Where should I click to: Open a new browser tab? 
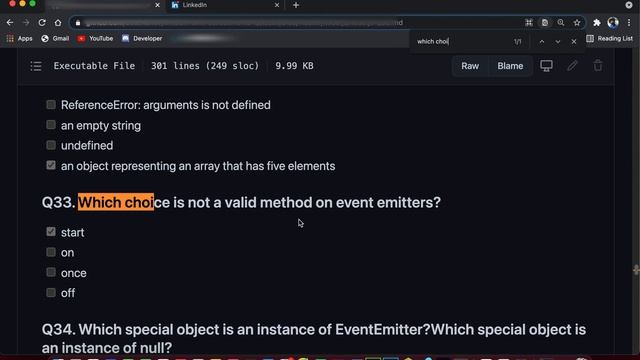(x=296, y=5)
